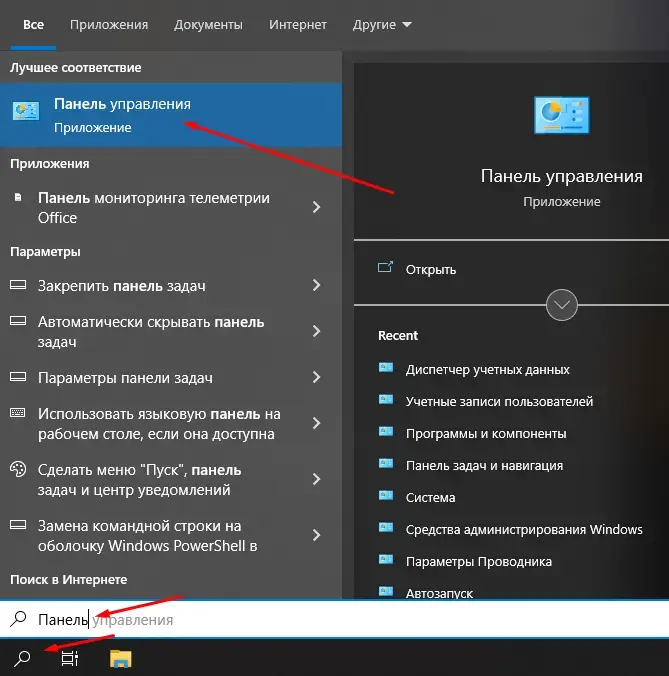
Task: Open recent item Средства администрирования Windows
Action: point(524,529)
